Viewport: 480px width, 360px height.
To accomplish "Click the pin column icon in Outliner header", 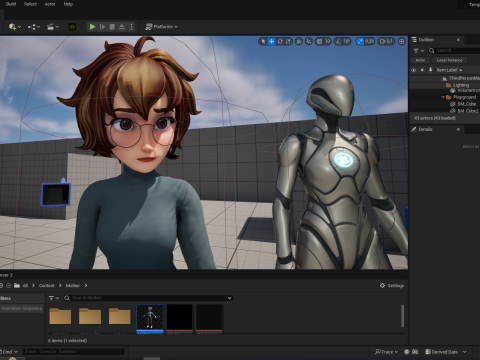I will click(430, 70).
